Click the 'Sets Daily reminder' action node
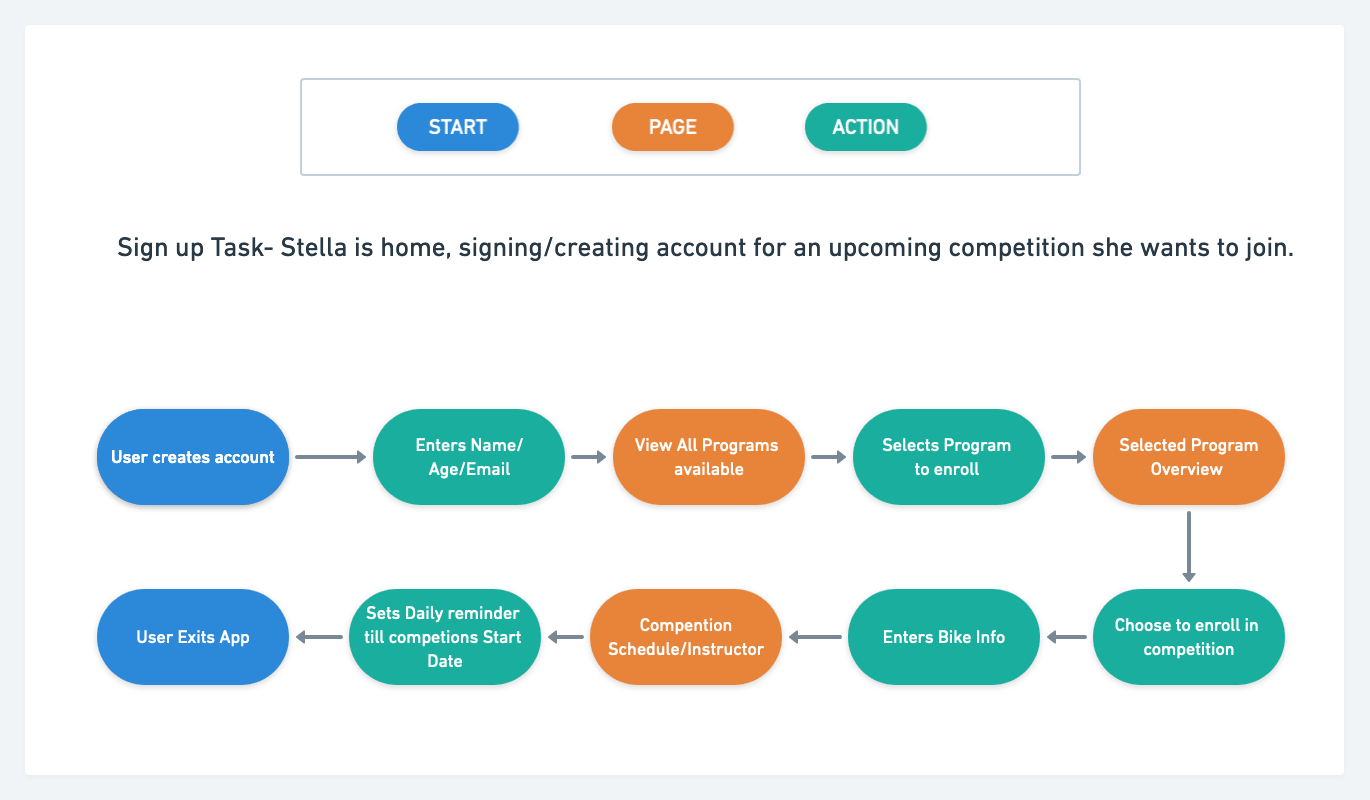 (444, 637)
